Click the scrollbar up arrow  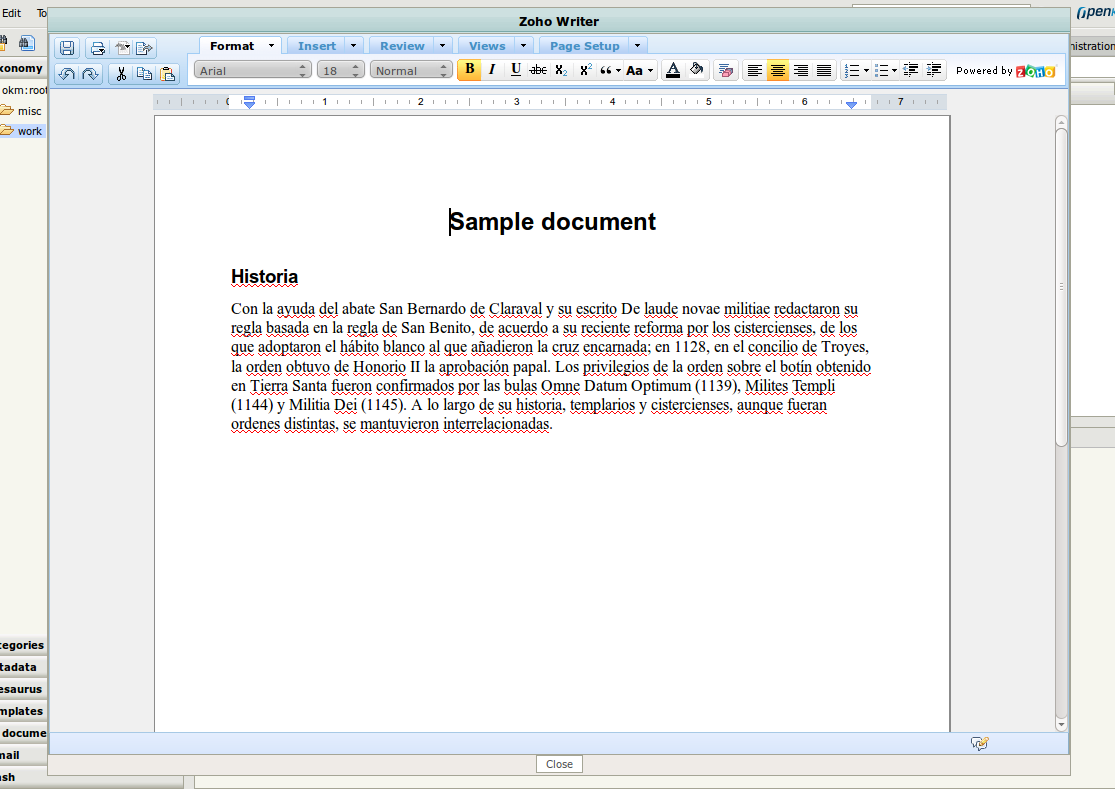point(1061,122)
